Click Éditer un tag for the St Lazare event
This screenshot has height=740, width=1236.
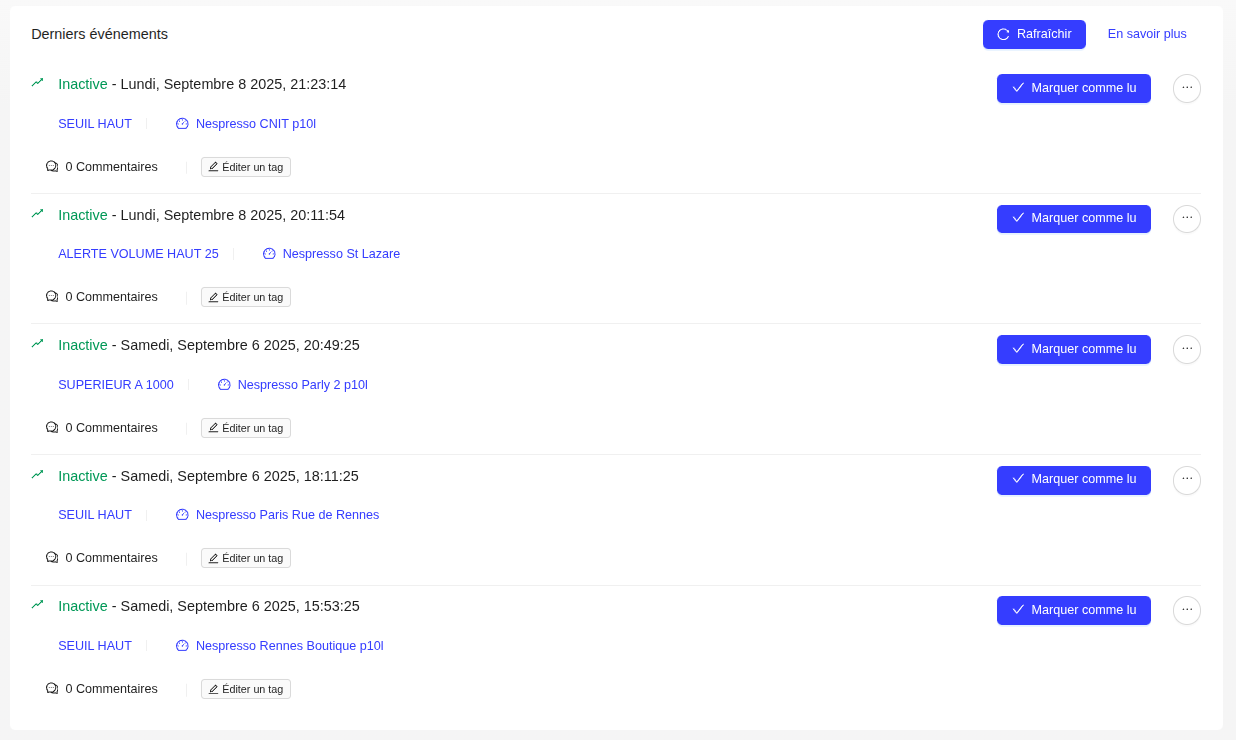tap(245, 297)
